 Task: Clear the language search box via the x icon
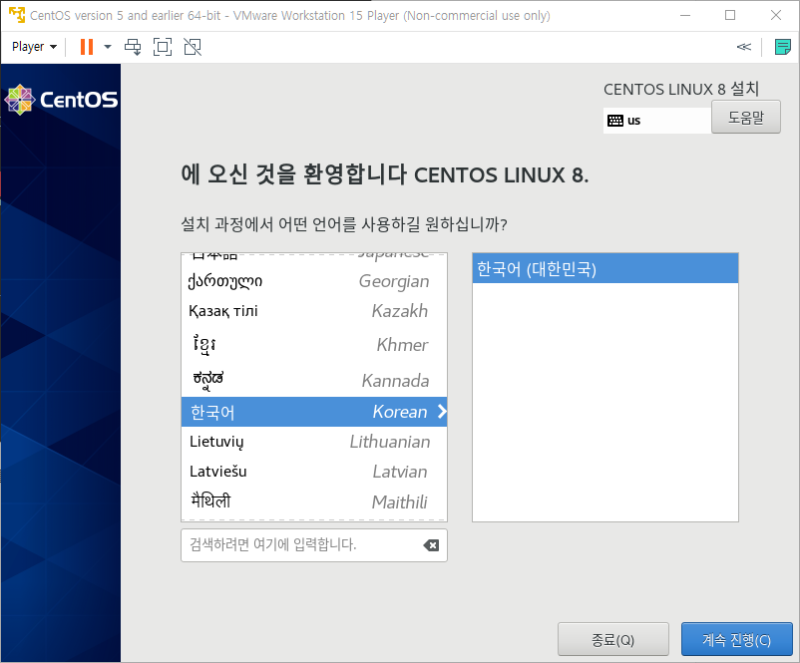(x=431, y=545)
